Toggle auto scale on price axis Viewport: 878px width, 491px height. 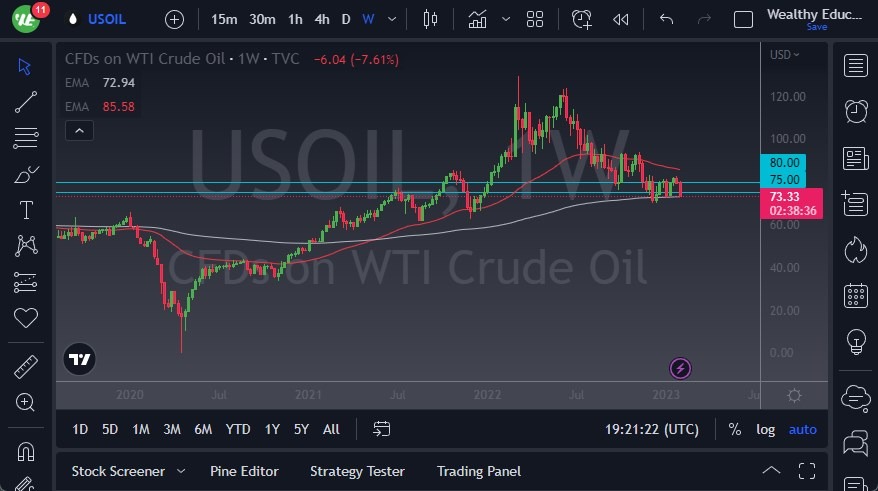click(x=802, y=429)
